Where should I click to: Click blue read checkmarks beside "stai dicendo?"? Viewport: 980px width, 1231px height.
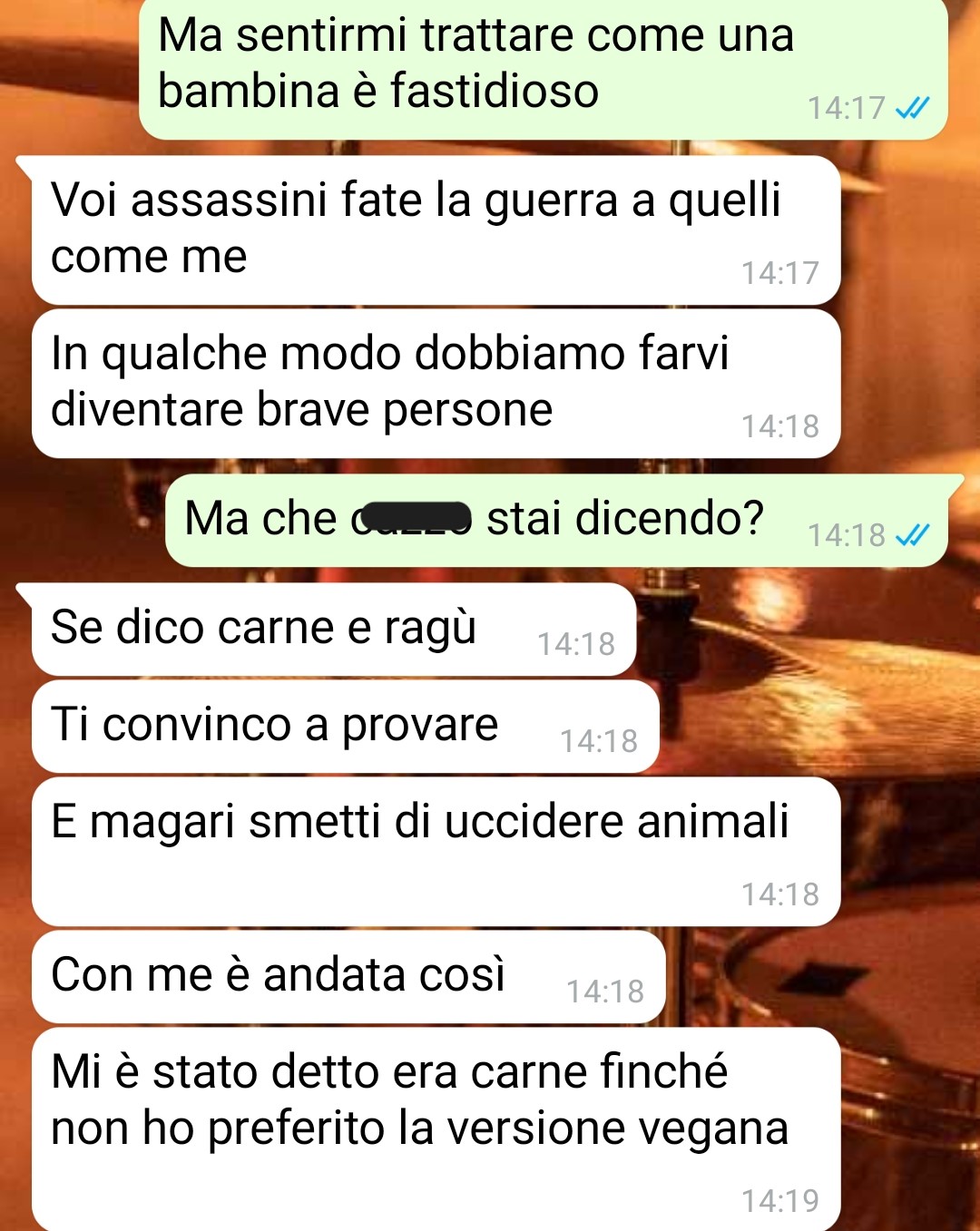pyautogui.click(x=912, y=536)
